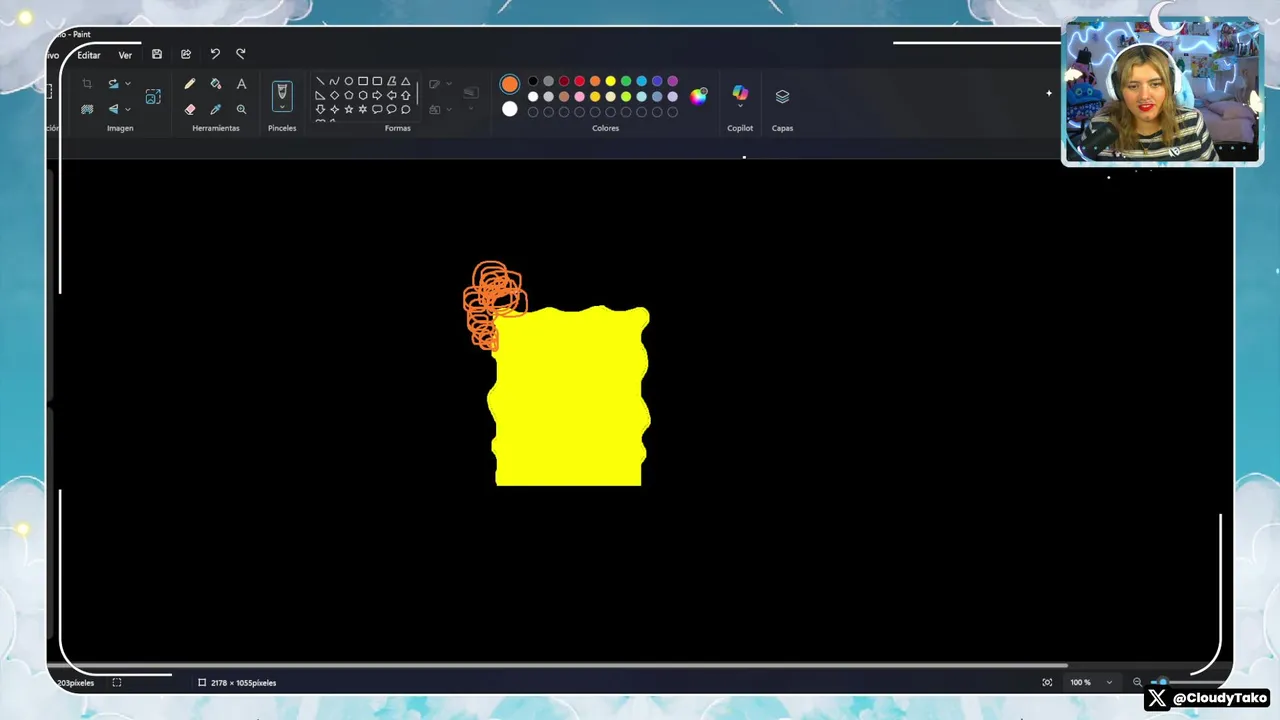The height and width of the screenshot is (720, 1280).
Task: Select the Up arrow shape
Action: (x=405, y=95)
